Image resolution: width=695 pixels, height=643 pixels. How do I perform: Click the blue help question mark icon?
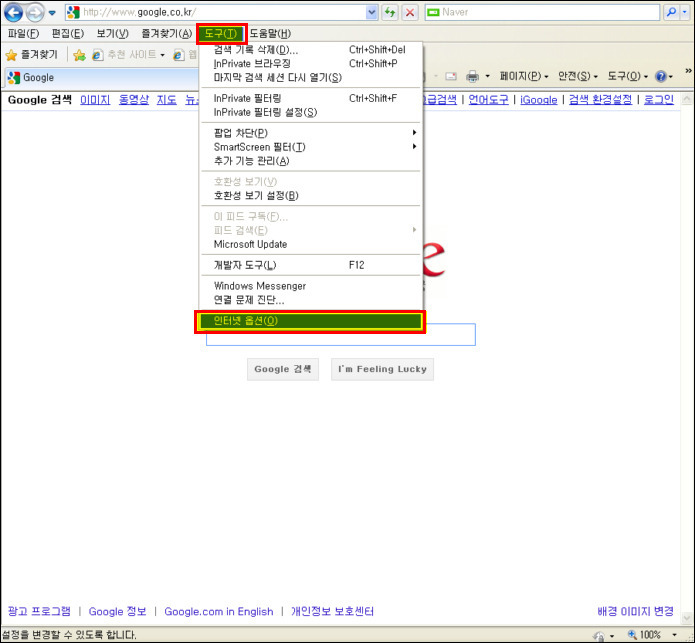[x=661, y=77]
